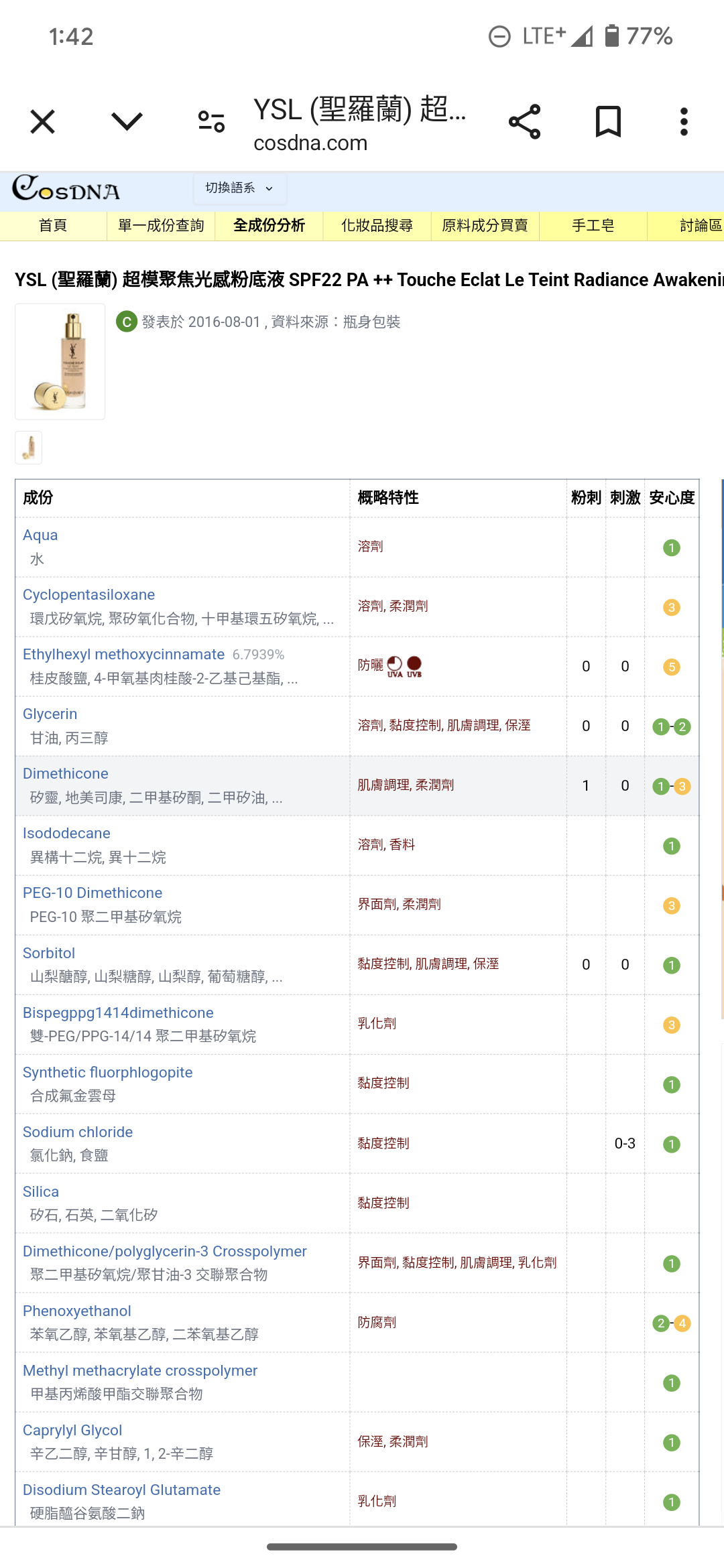
Task: Open the Bispegppg1414dimethicone link
Action: point(118,1013)
